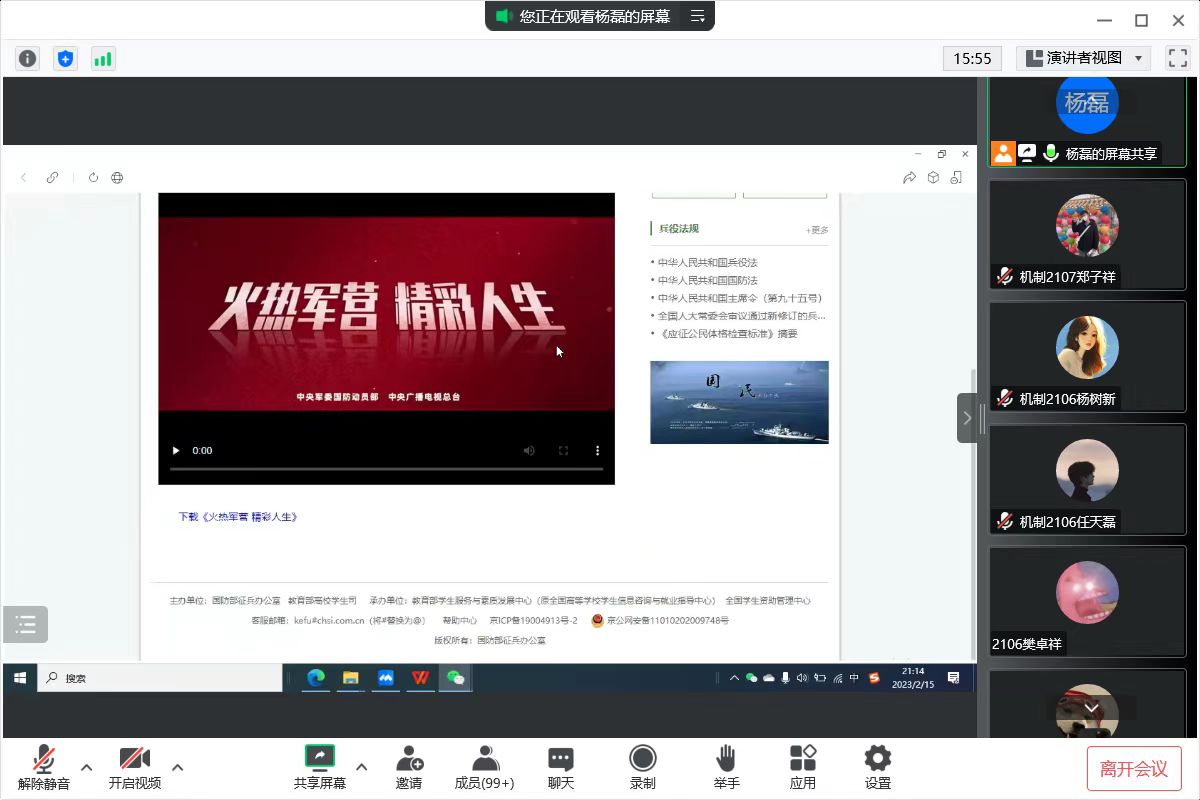Click 下载《火热军营 精彩人生》 link
This screenshot has height=800, width=1200.
point(238,517)
